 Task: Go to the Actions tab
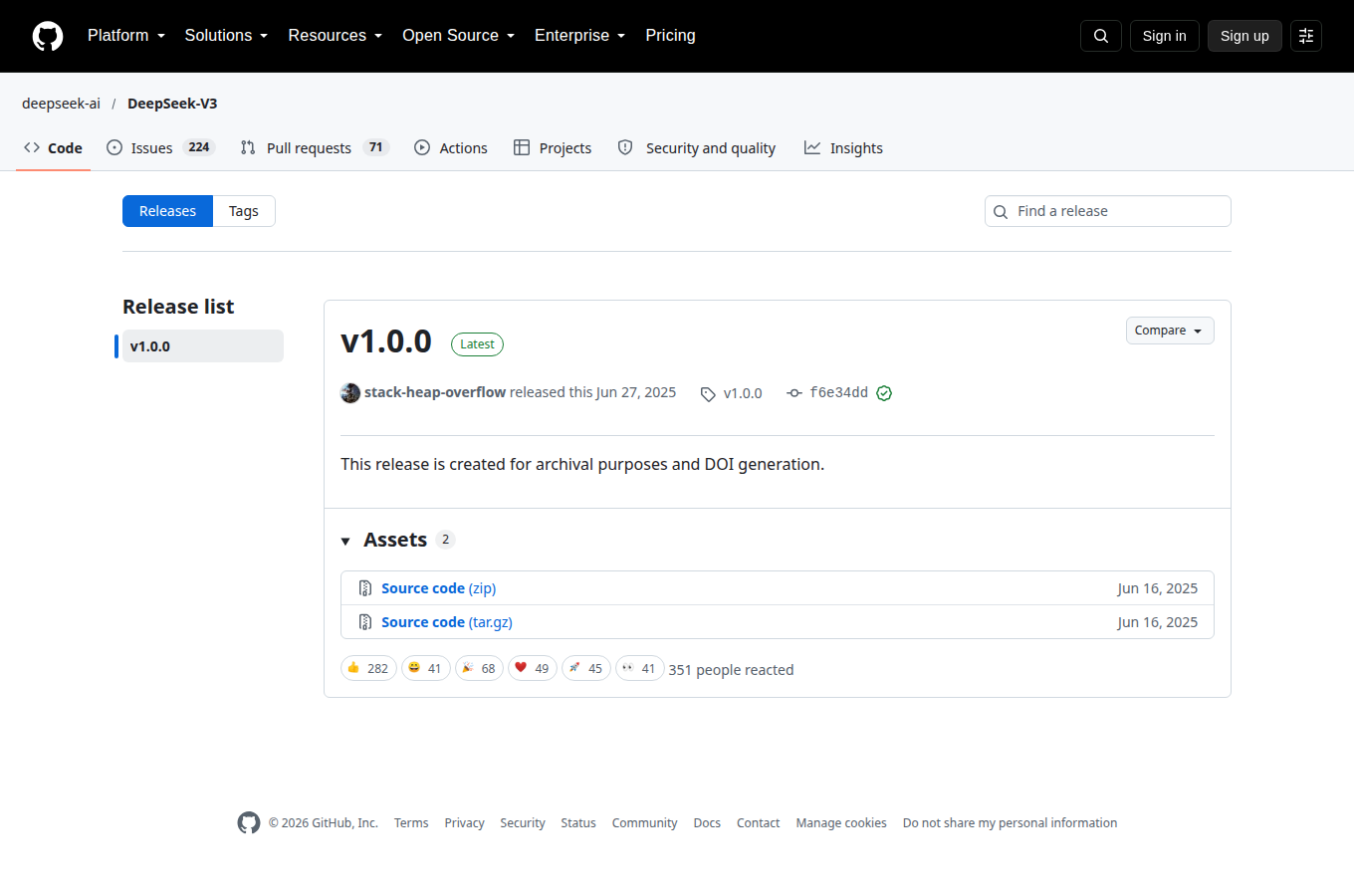coord(451,148)
